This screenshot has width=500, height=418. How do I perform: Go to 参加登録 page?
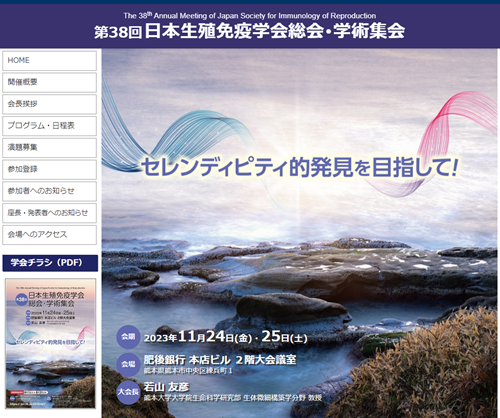(49, 169)
